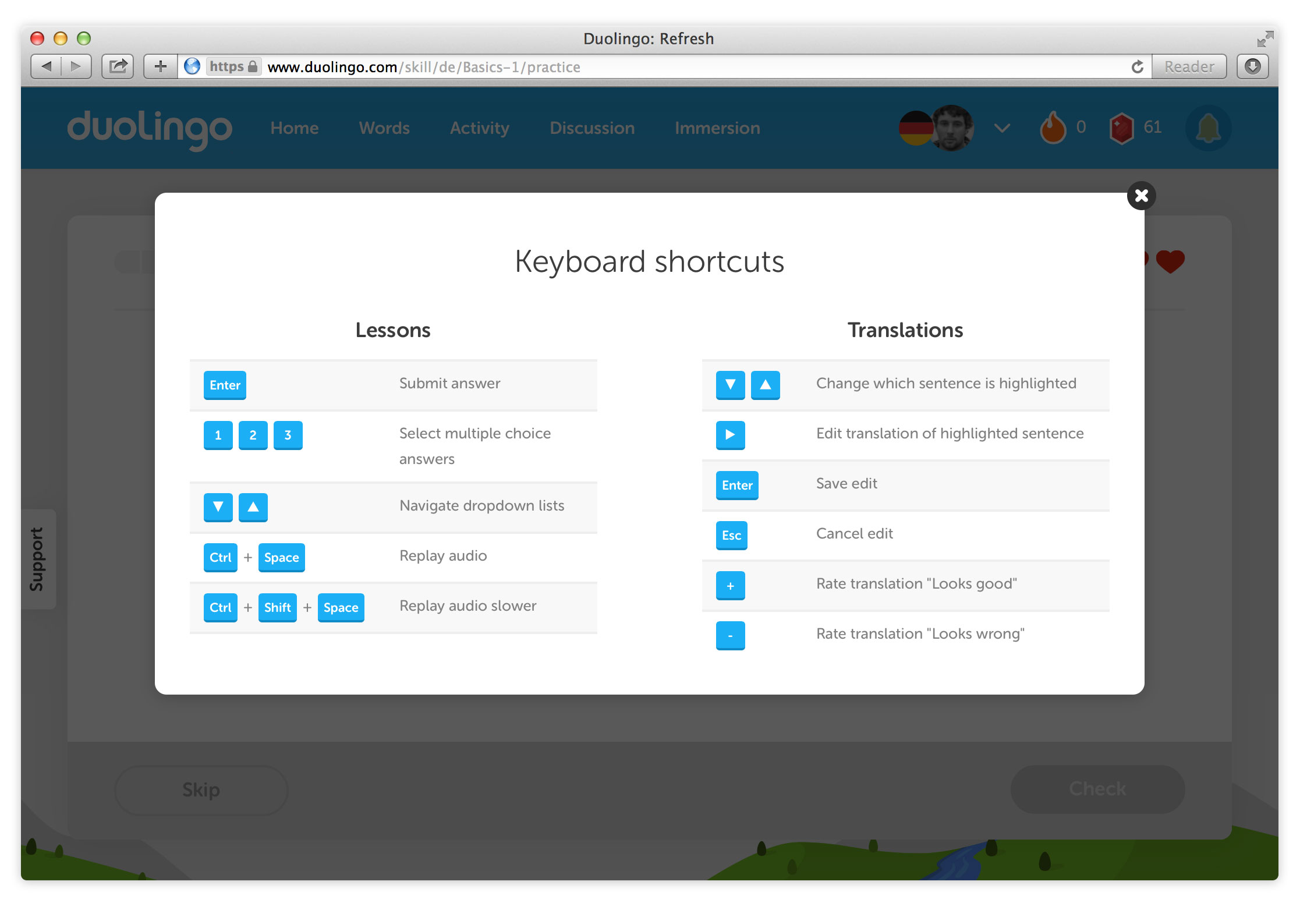
Task: Close the Keyboard shortcuts dialog
Action: (1141, 196)
